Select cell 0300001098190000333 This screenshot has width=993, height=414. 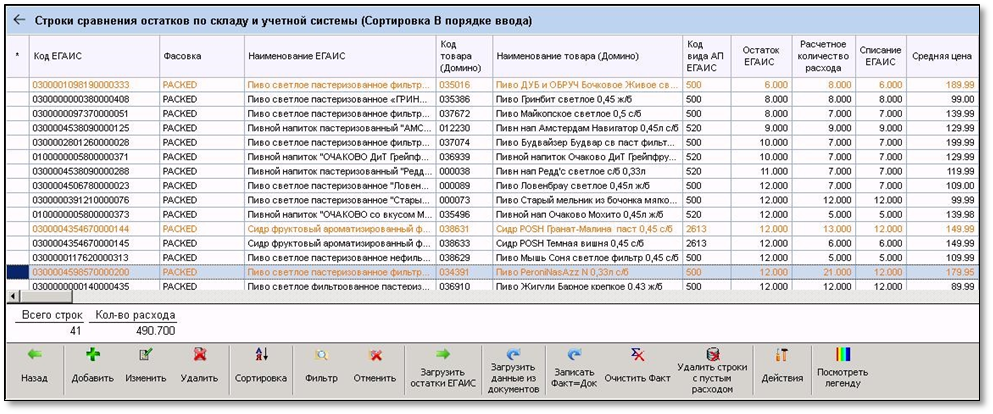click(94, 84)
